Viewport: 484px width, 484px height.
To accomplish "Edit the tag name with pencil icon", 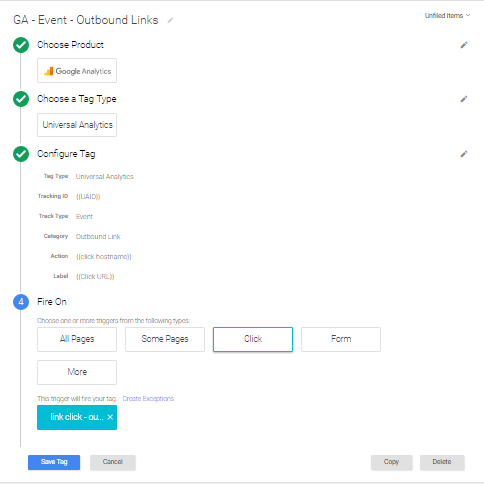I will 170,20.
